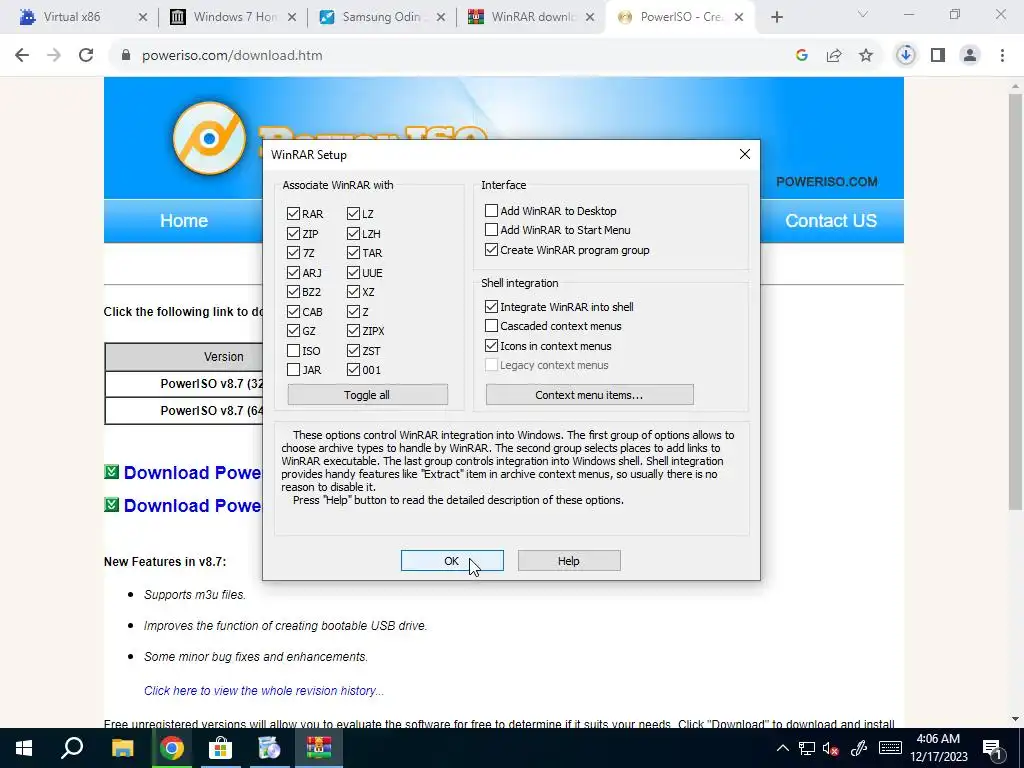Click the share page icon
Screen dimensions: 1024x768
[x=834, y=56]
